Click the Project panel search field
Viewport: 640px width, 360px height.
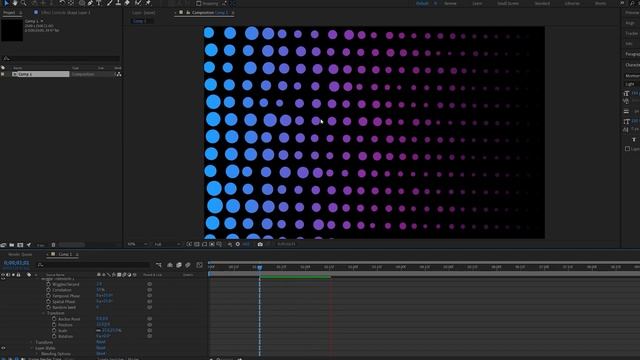(x=61, y=58)
